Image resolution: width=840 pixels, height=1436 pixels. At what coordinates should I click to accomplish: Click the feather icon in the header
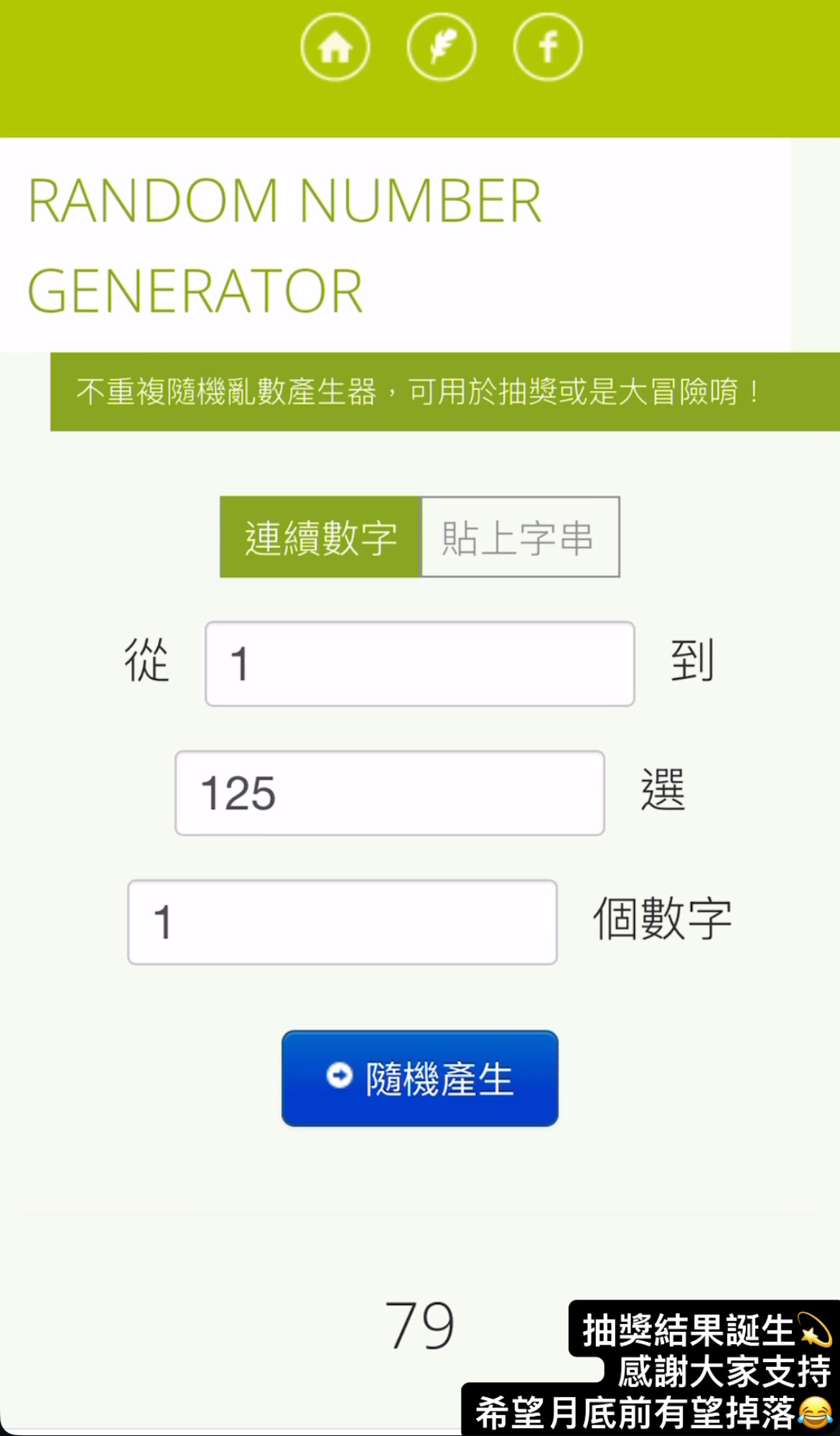point(442,47)
